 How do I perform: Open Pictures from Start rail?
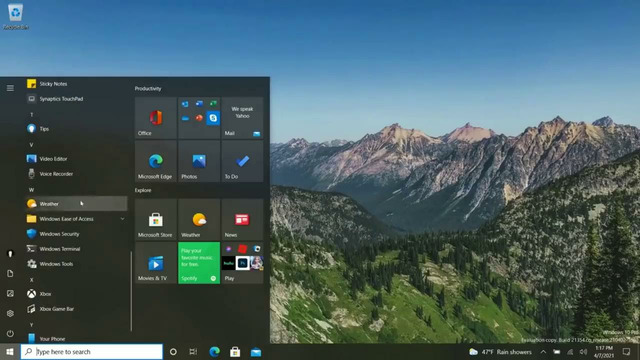tap(10, 293)
